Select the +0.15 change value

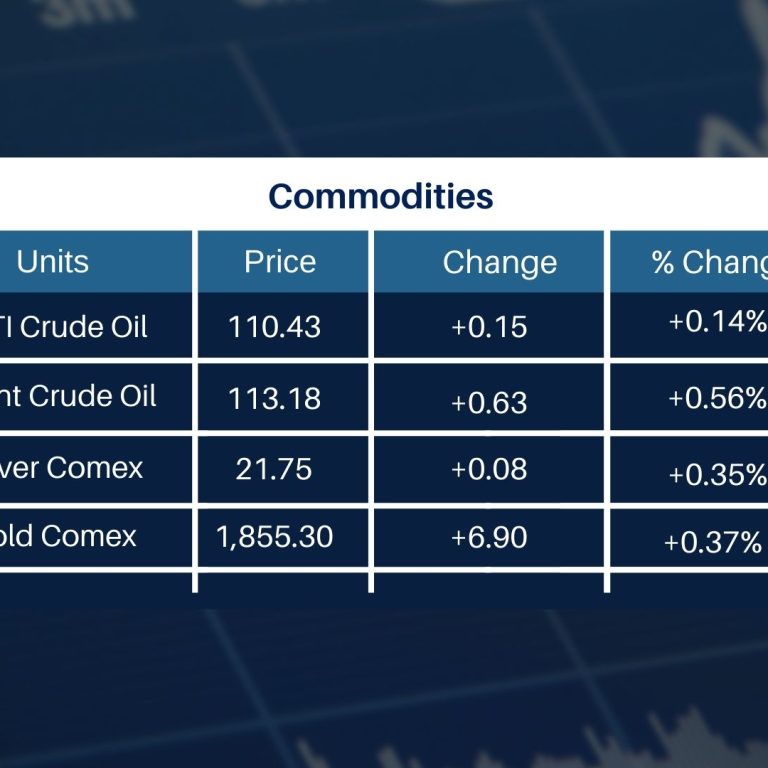click(489, 327)
